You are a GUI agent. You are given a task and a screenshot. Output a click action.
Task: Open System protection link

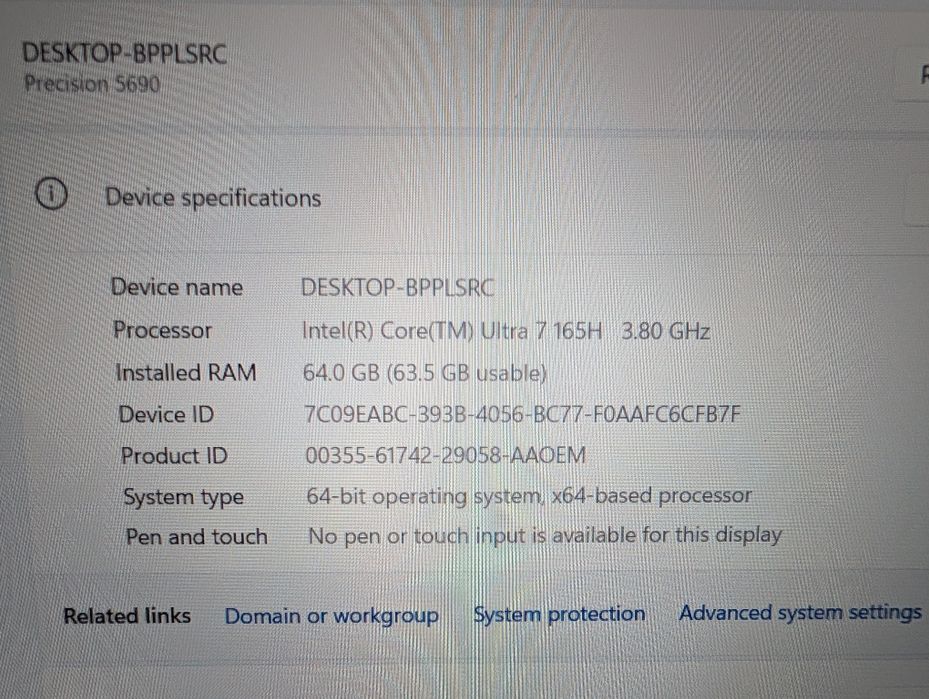click(559, 614)
